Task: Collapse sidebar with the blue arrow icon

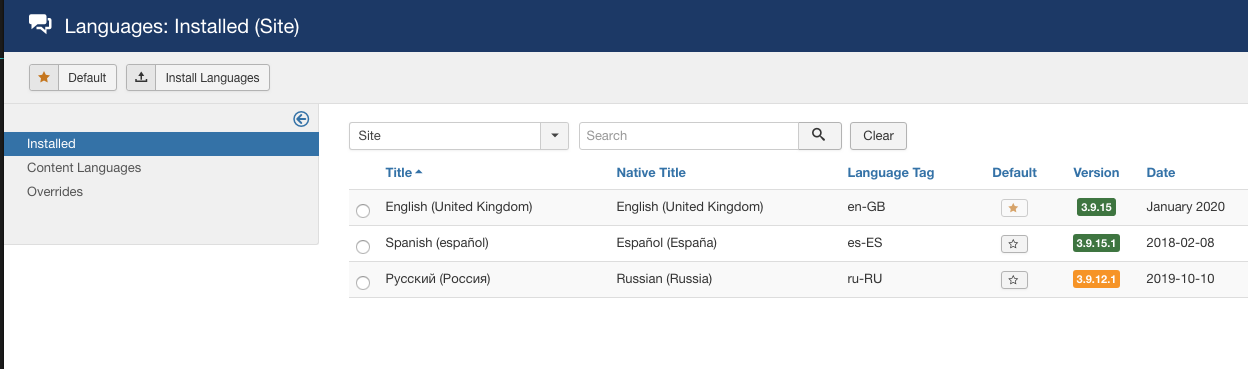Action: [x=301, y=119]
